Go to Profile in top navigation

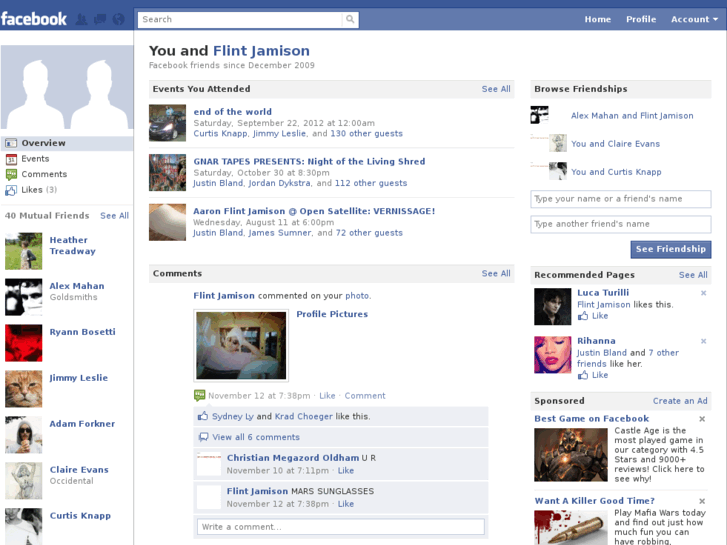(x=641, y=19)
